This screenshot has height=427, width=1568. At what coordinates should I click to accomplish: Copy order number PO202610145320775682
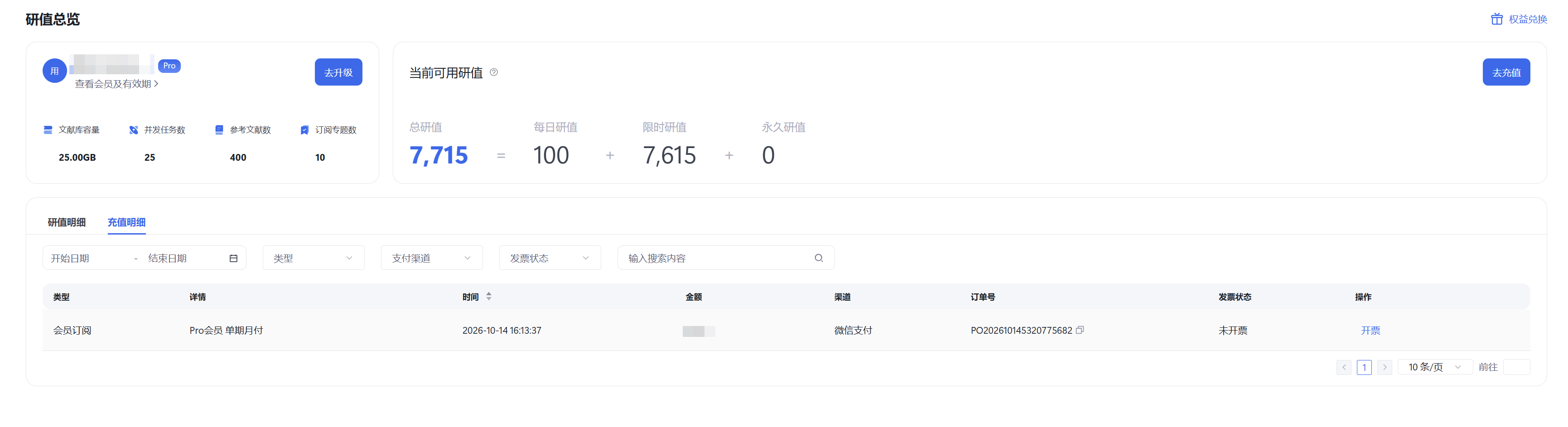coord(1080,330)
